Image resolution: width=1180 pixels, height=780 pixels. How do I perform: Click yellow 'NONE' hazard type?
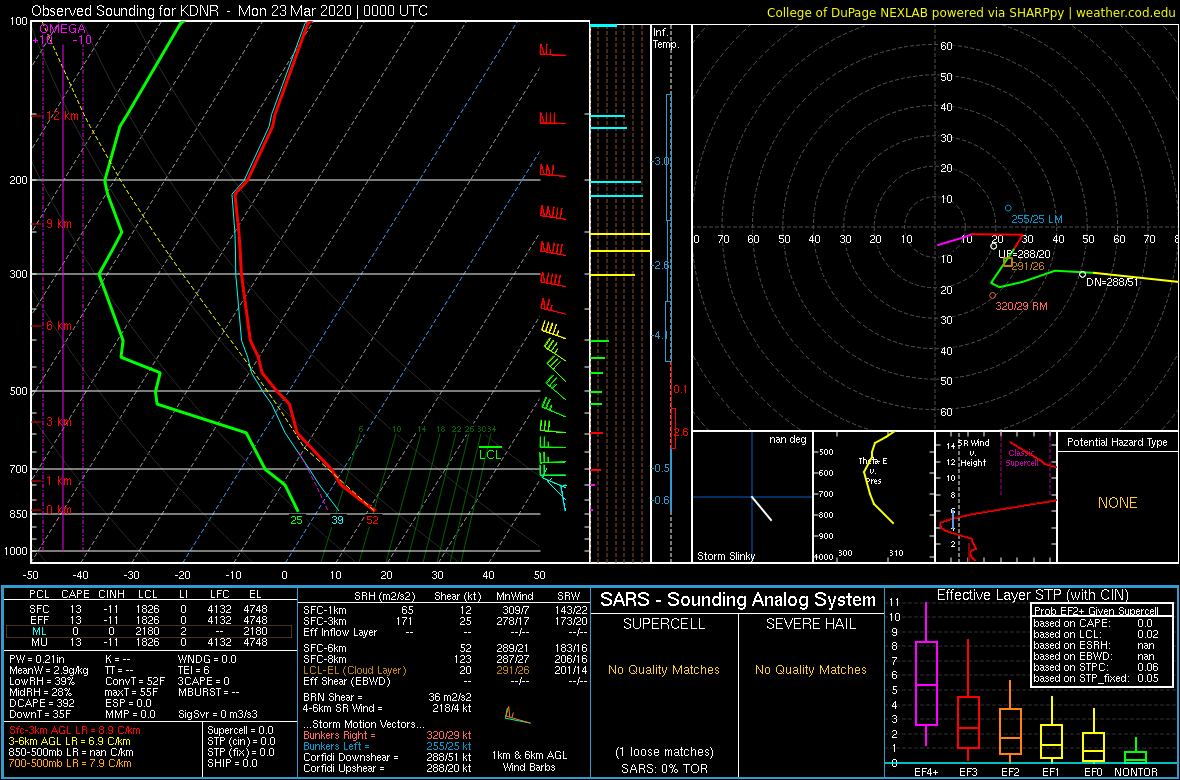click(x=1117, y=503)
